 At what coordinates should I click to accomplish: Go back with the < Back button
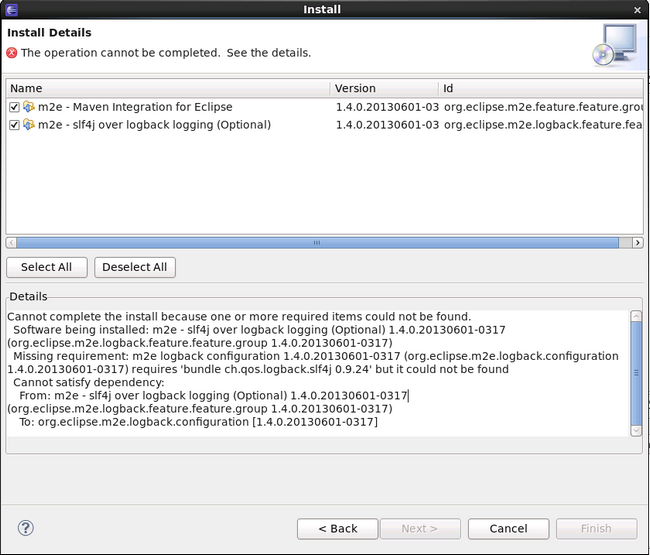[x=337, y=528]
